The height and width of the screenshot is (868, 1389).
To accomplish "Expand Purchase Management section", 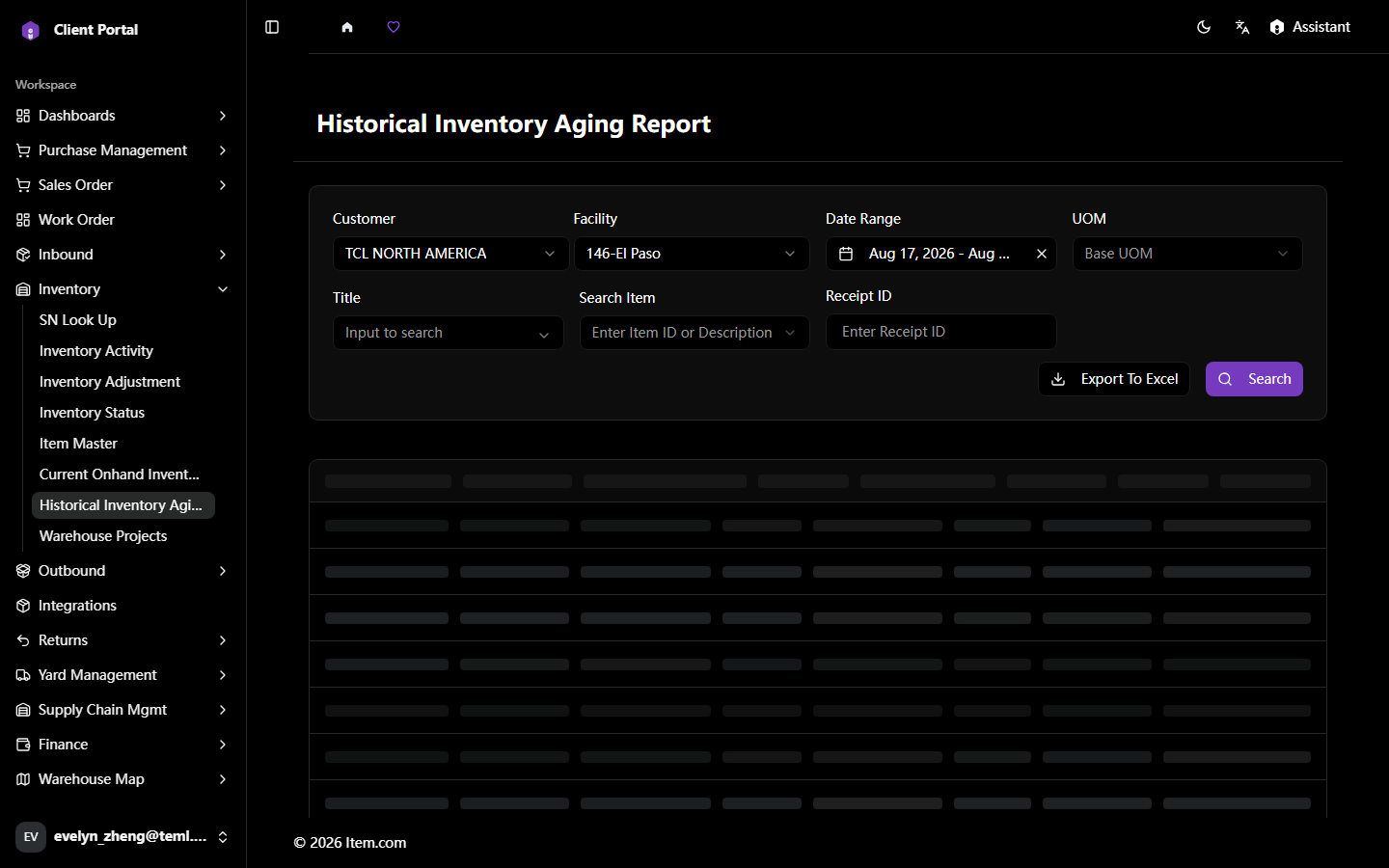I will point(123,150).
